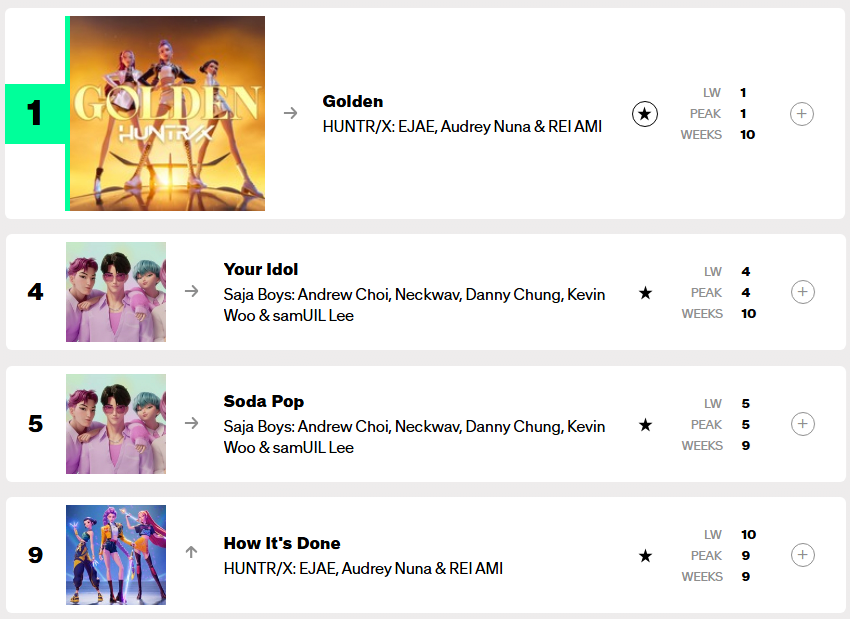Click up arrow trend icon for How It's Done
850x619 pixels.
coord(192,552)
